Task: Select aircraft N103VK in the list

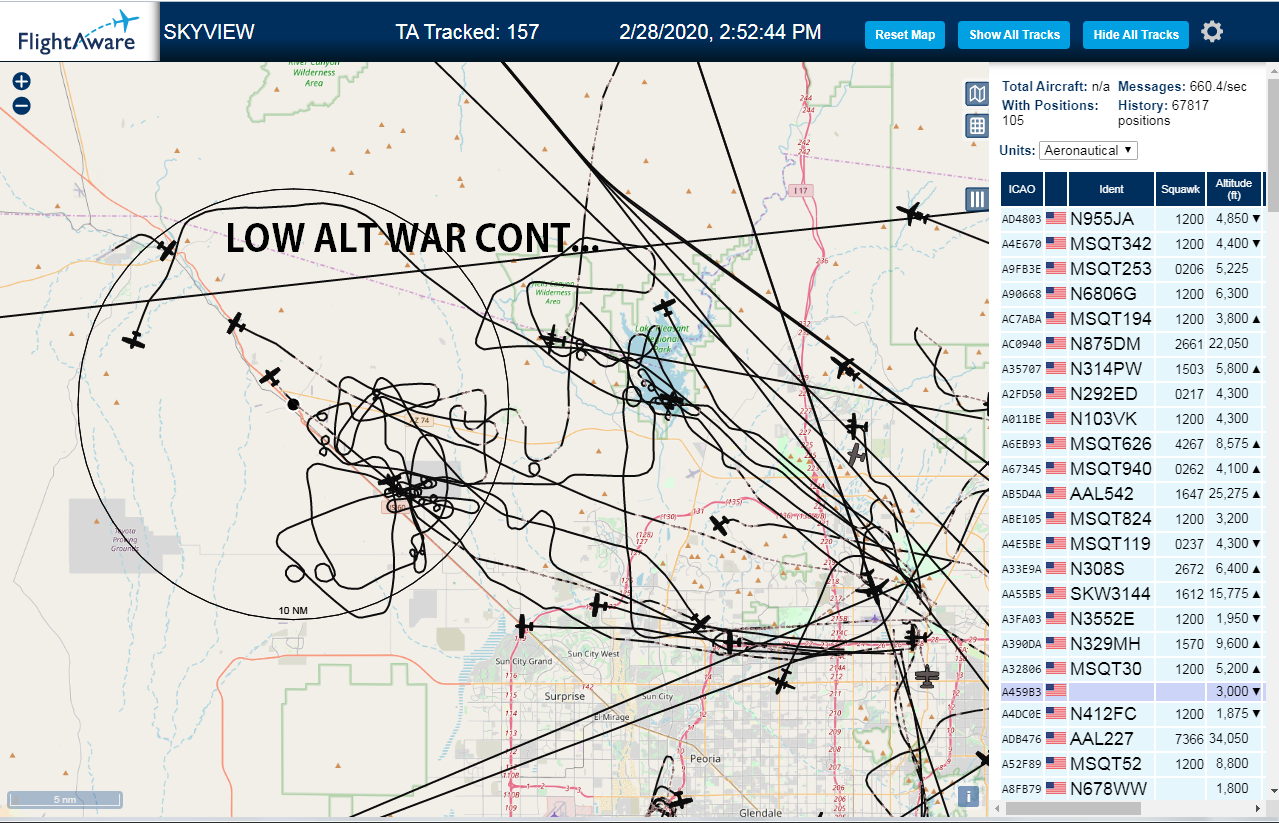Action: point(1133,418)
